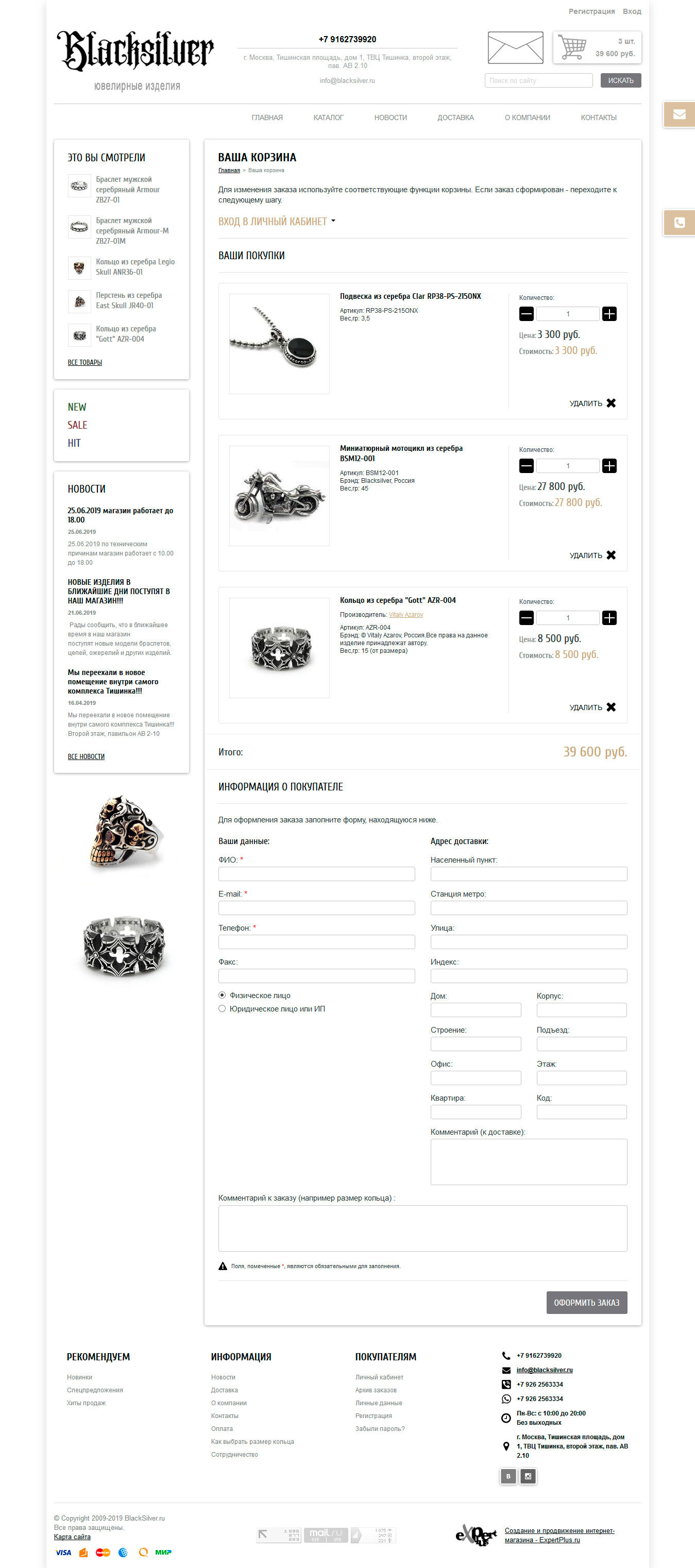Click the Населенный пункт input field

pos(529,874)
